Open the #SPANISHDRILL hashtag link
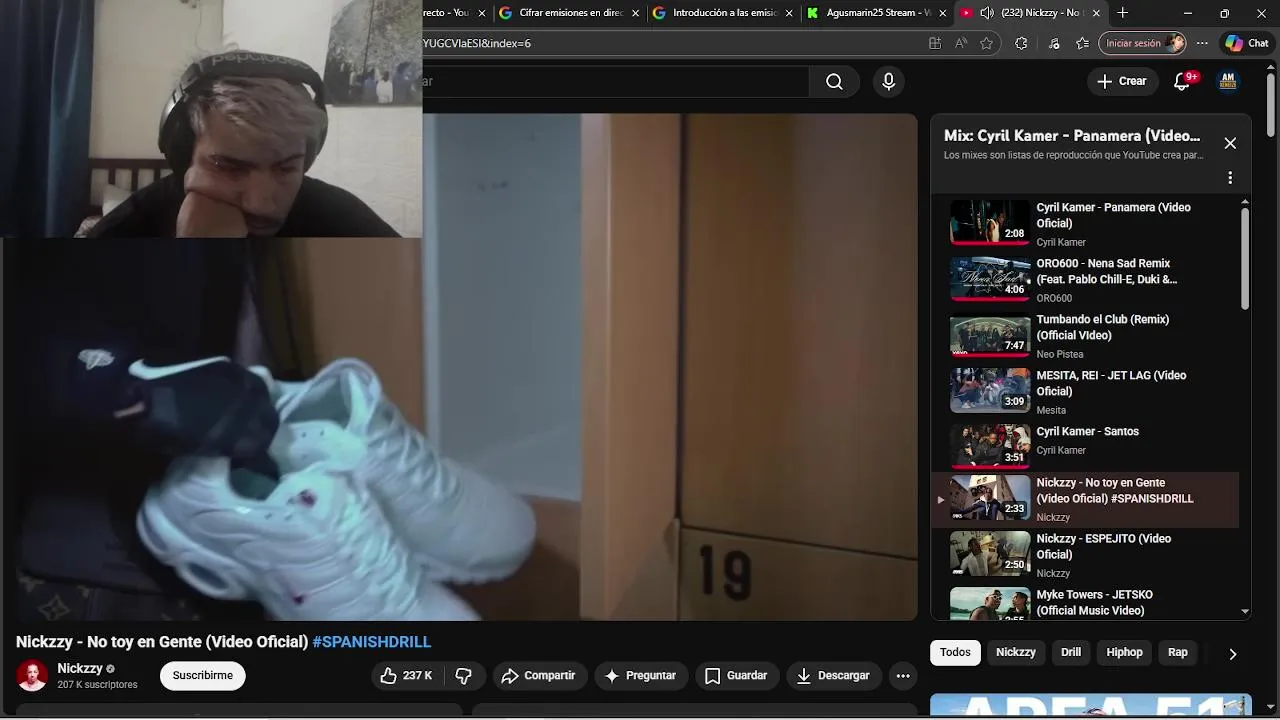Image resolution: width=1280 pixels, height=720 pixels. [x=372, y=642]
